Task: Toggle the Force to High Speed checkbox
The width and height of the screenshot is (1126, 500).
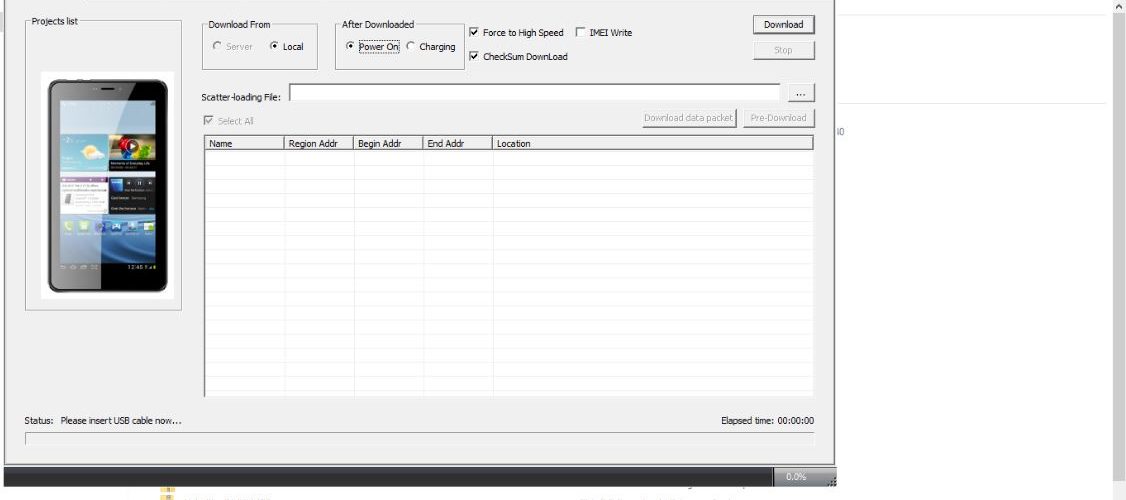Action: [474, 33]
